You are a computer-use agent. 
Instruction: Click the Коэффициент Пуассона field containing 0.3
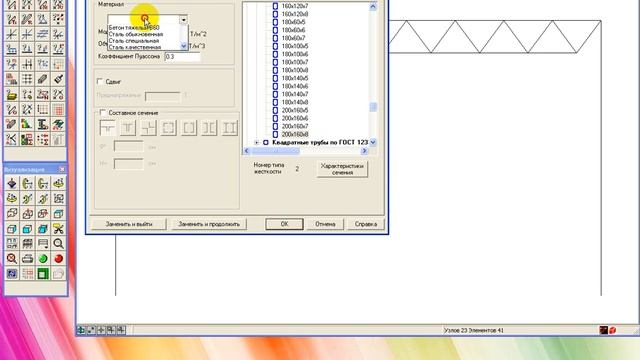(182, 57)
